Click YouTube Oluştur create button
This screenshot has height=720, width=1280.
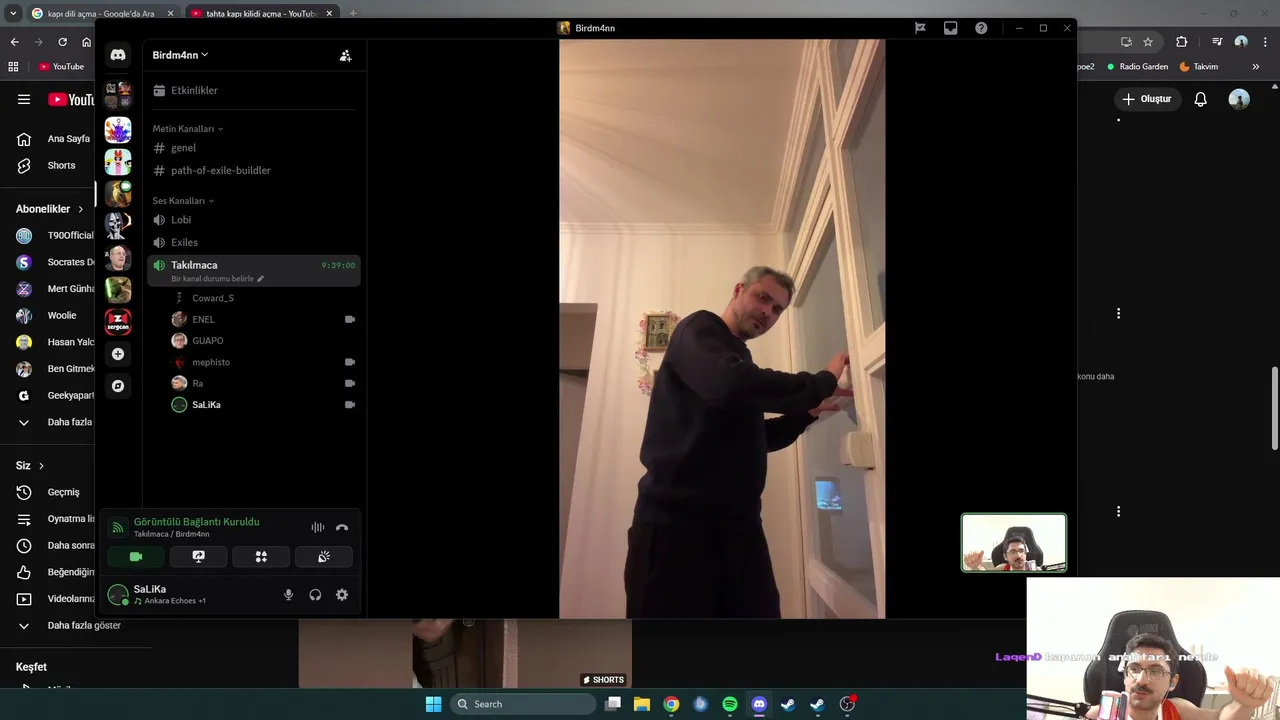tap(1146, 99)
